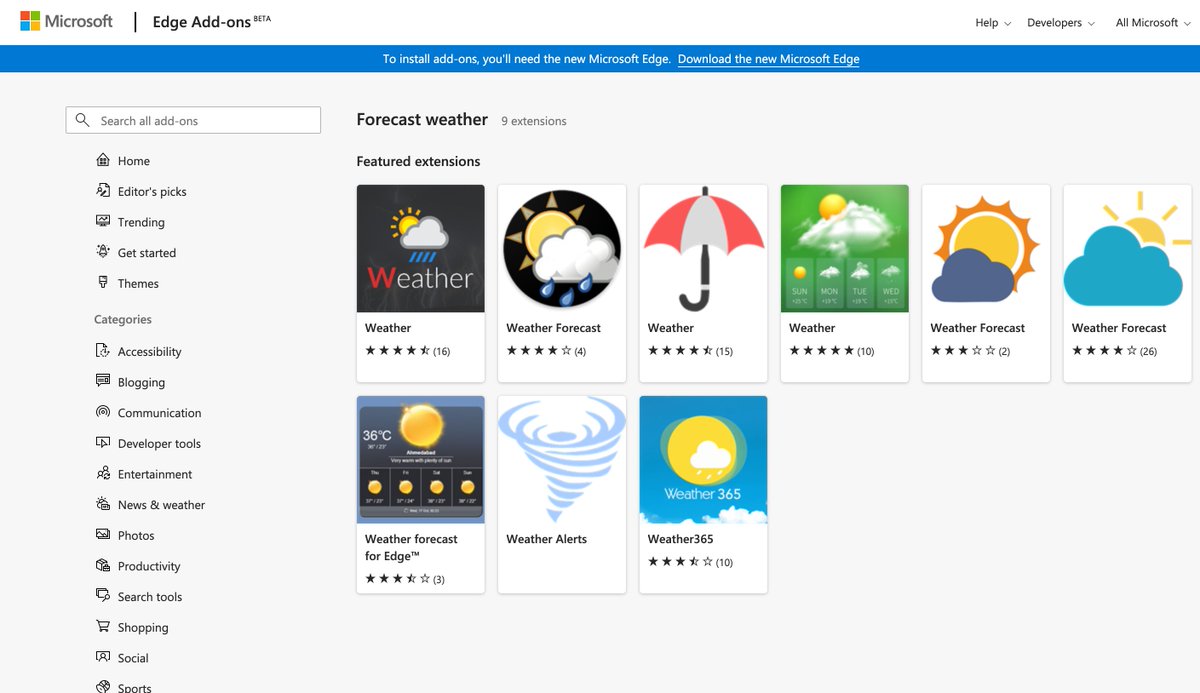Open the Developers dropdown
1200x693 pixels.
point(1060,22)
